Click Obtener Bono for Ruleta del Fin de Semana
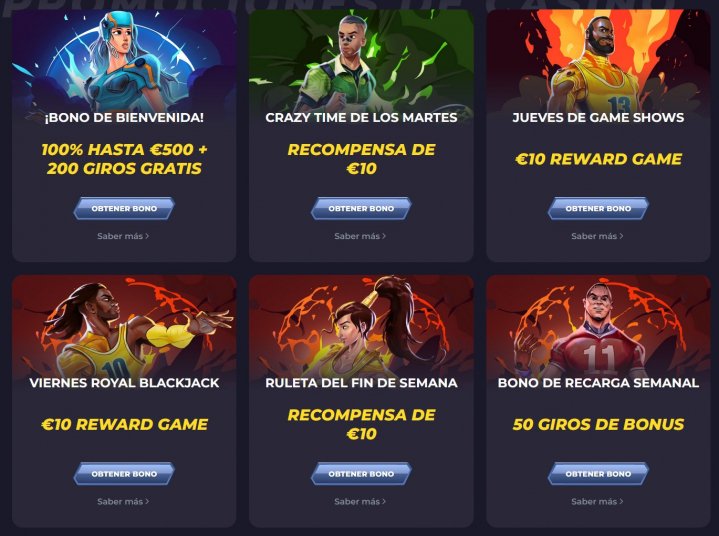This screenshot has width=719, height=536. pos(361,474)
